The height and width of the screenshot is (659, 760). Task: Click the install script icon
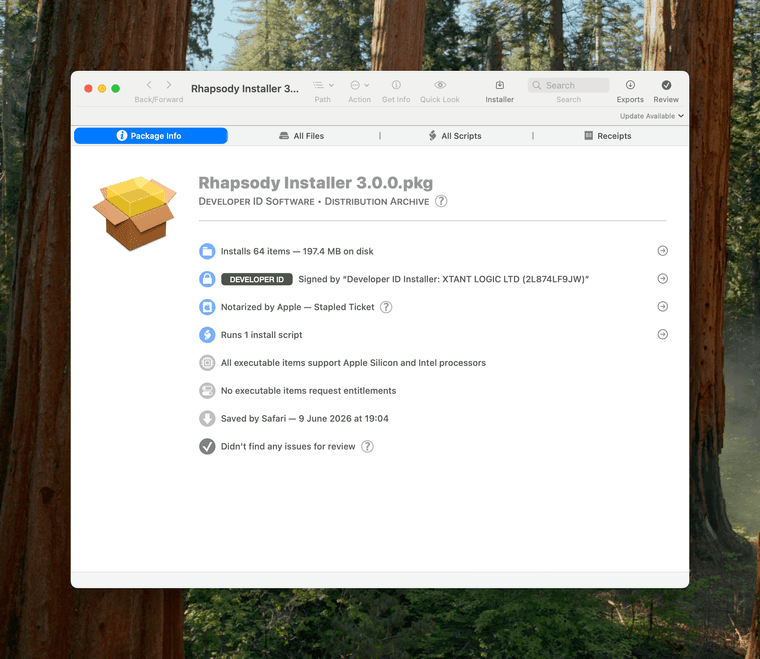click(207, 335)
